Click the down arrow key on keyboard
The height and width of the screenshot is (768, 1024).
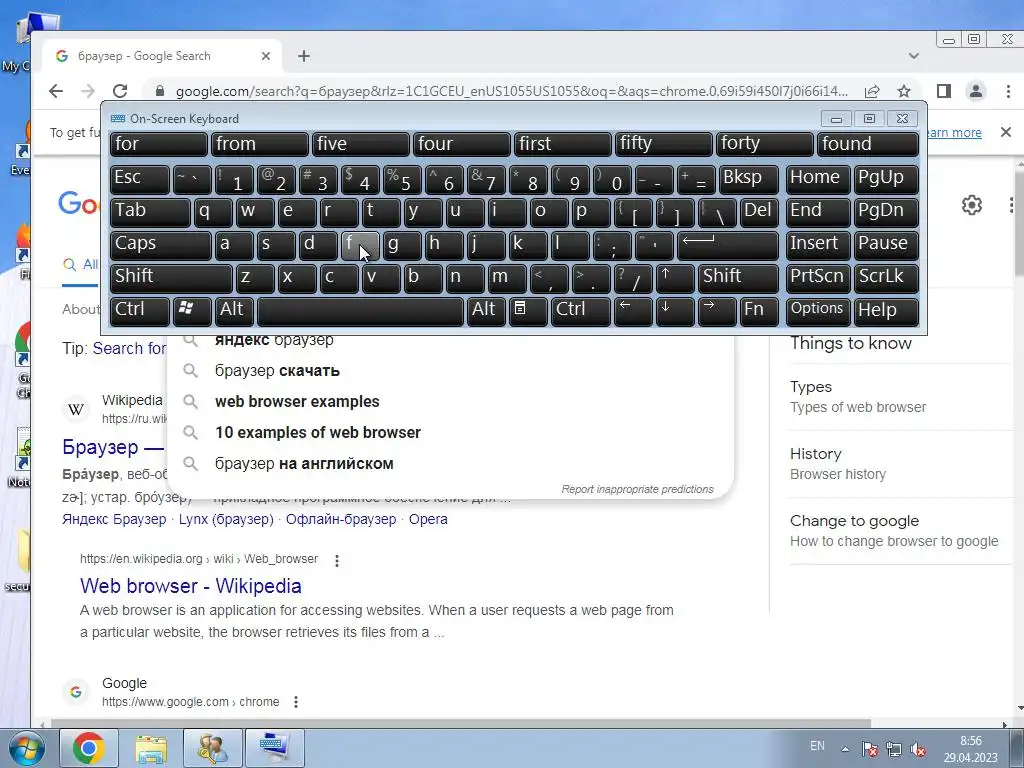click(x=675, y=311)
